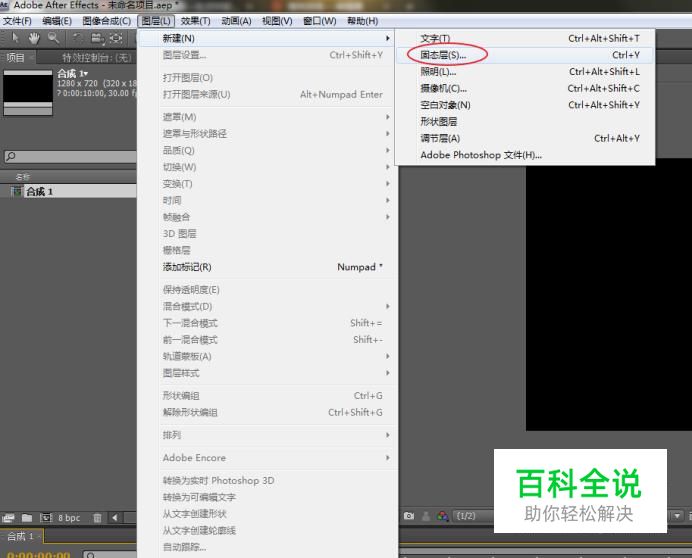
Task: Open the dropdown arrow right of watermark
Action: pos(677,515)
